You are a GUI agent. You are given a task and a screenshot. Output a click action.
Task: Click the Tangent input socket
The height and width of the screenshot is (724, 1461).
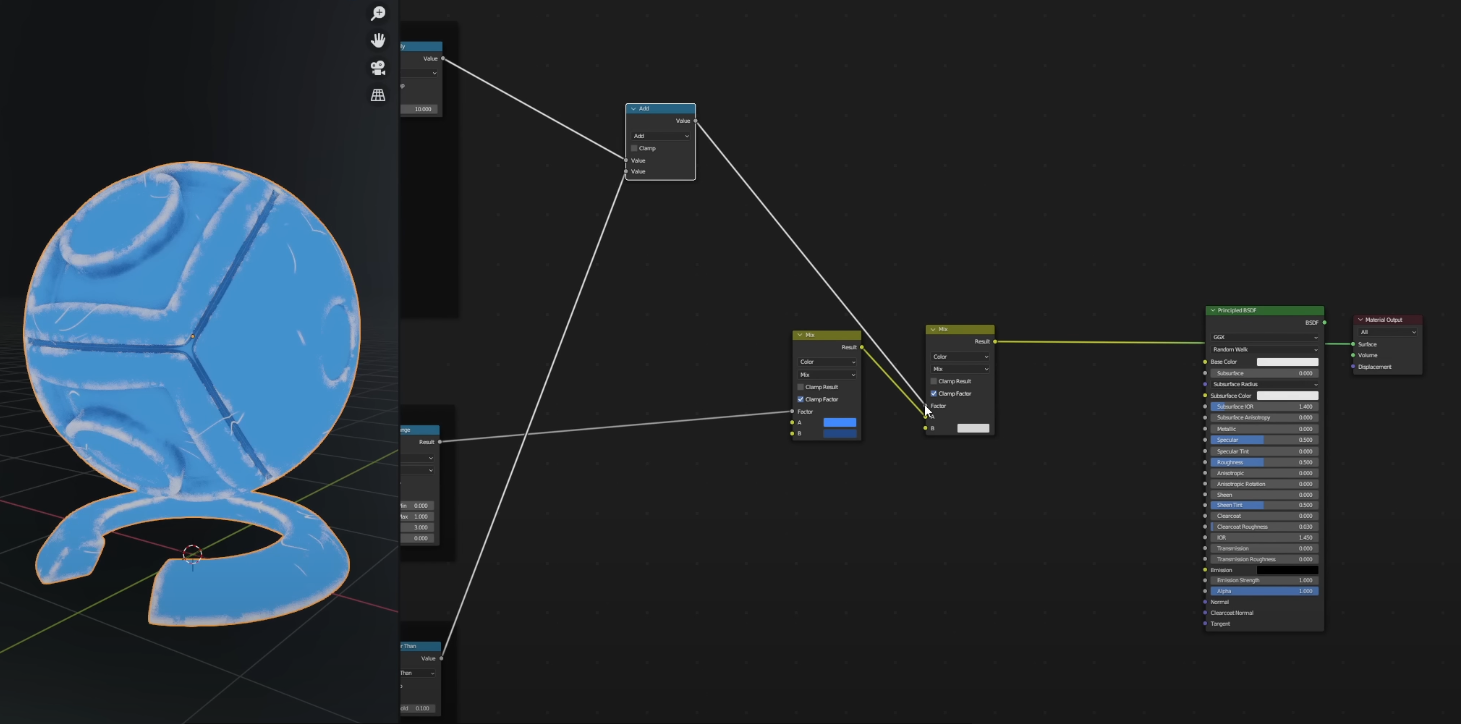coord(1206,624)
